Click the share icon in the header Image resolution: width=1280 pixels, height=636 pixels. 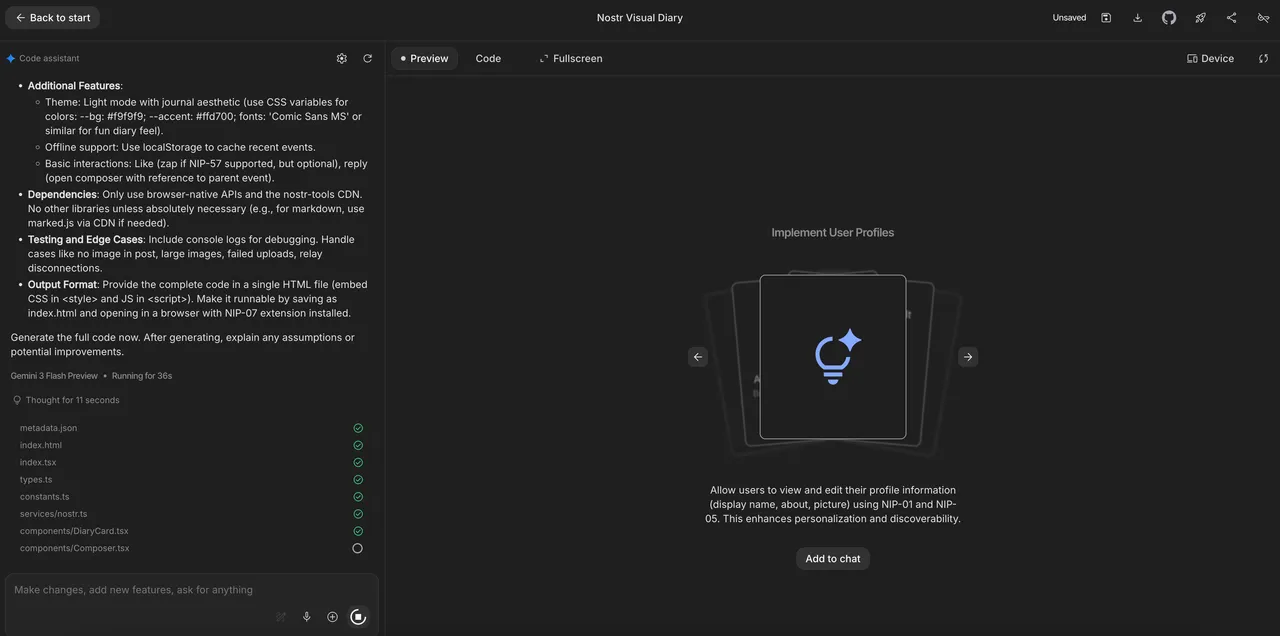(x=1231, y=18)
